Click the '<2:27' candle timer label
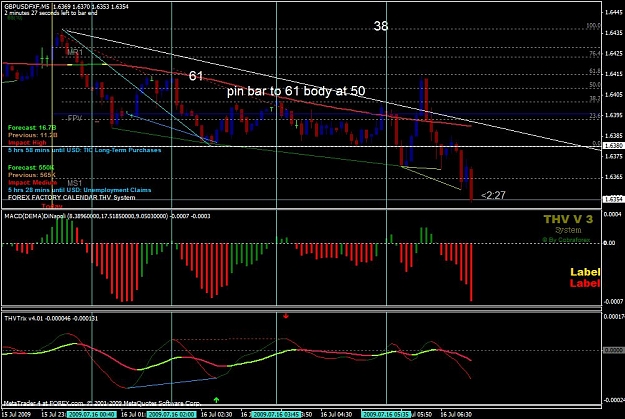The height and width of the screenshot is (419, 625). click(493, 195)
